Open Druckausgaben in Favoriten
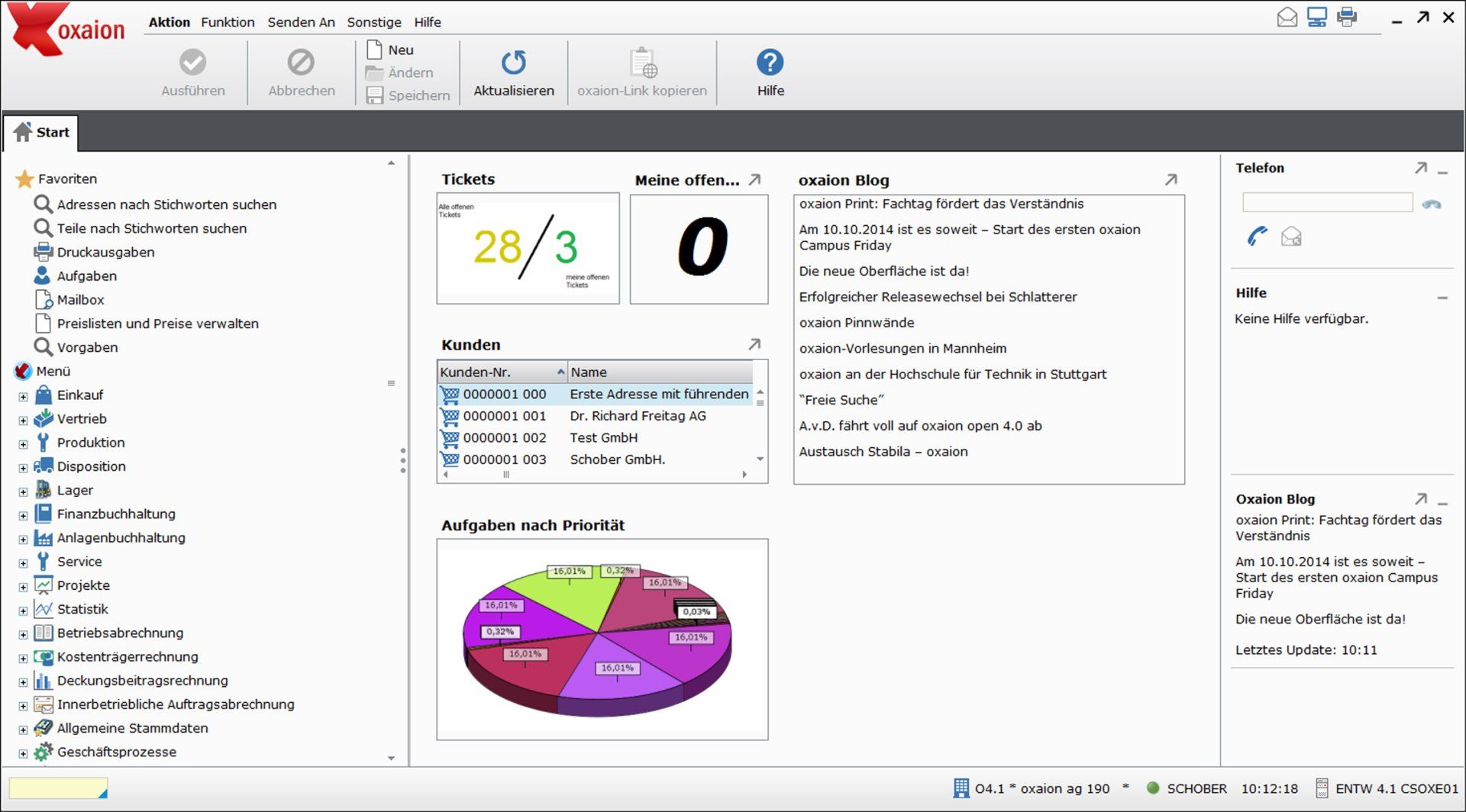Screen dimensions: 1466x812 point(105,252)
